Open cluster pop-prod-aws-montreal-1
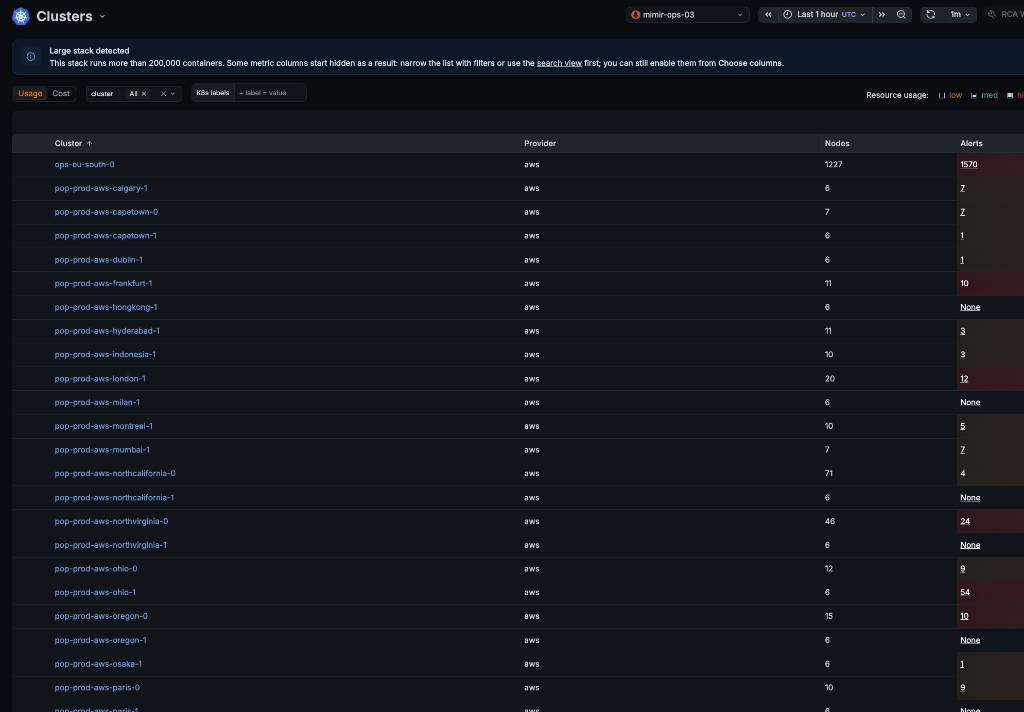Image resolution: width=1024 pixels, height=712 pixels. coord(104,426)
